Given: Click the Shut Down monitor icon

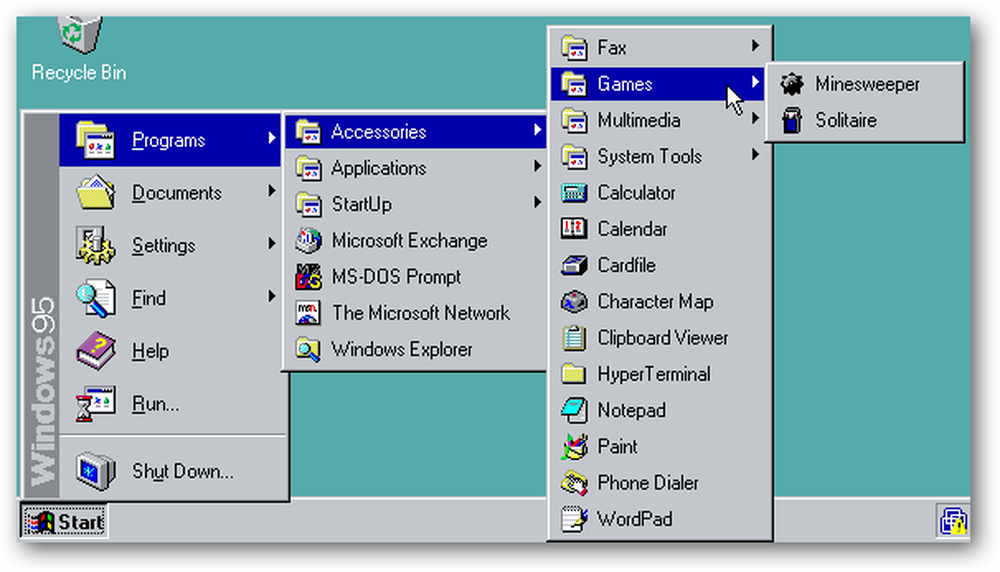Looking at the screenshot, I should click(96, 471).
